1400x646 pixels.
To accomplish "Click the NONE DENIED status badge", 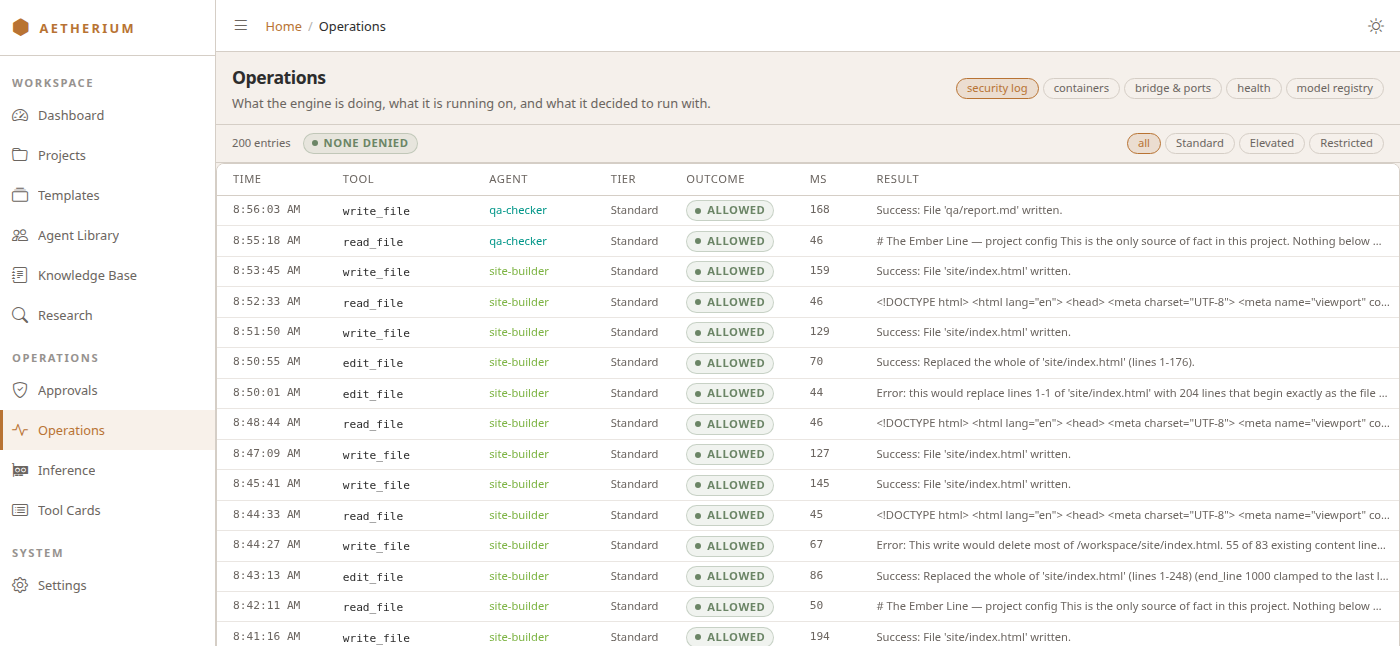I will pyautogui.click(x=360, y=143).
